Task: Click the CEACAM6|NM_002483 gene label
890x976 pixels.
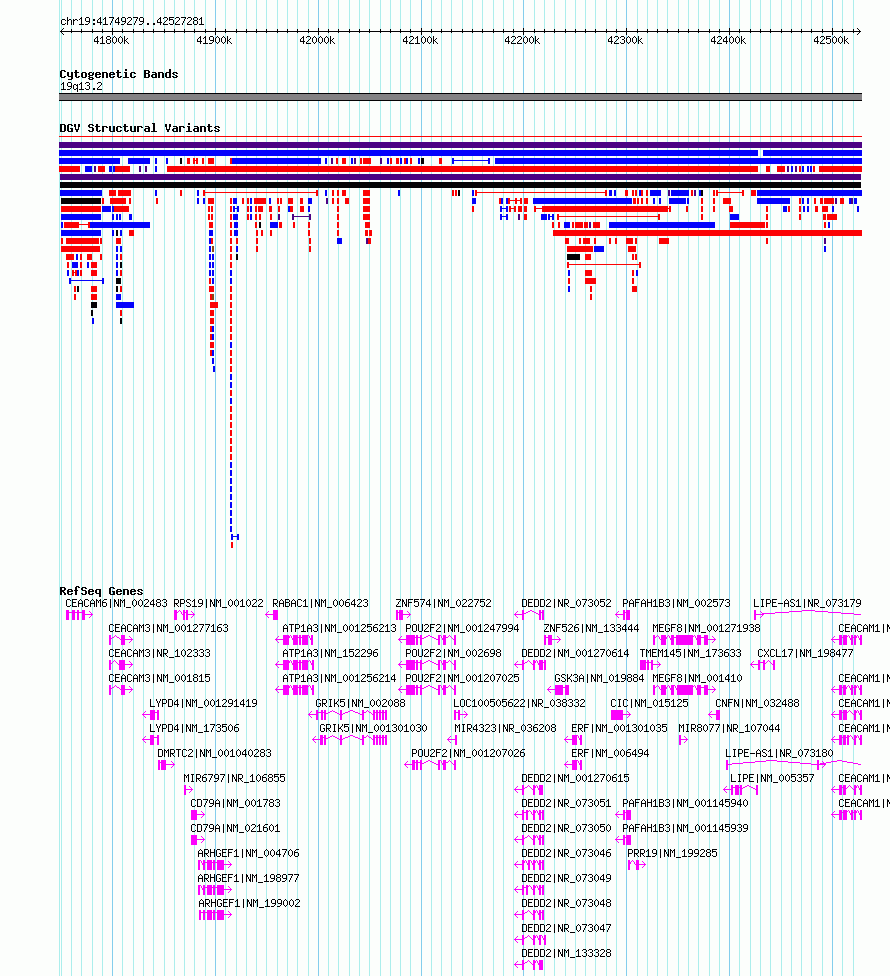Action: pyautogui.click(x=116, y=603)
